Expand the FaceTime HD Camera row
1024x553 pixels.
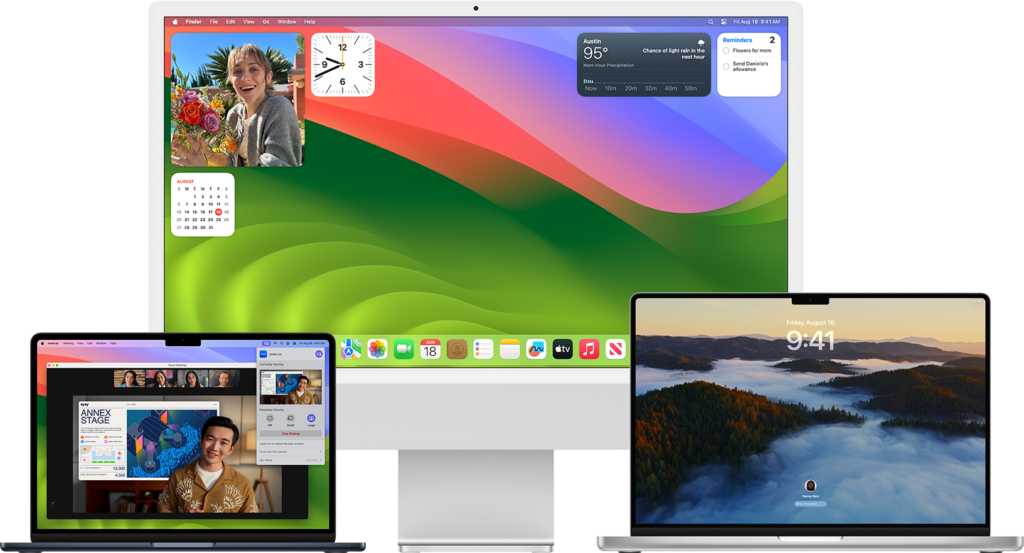[x=291, y=452]
